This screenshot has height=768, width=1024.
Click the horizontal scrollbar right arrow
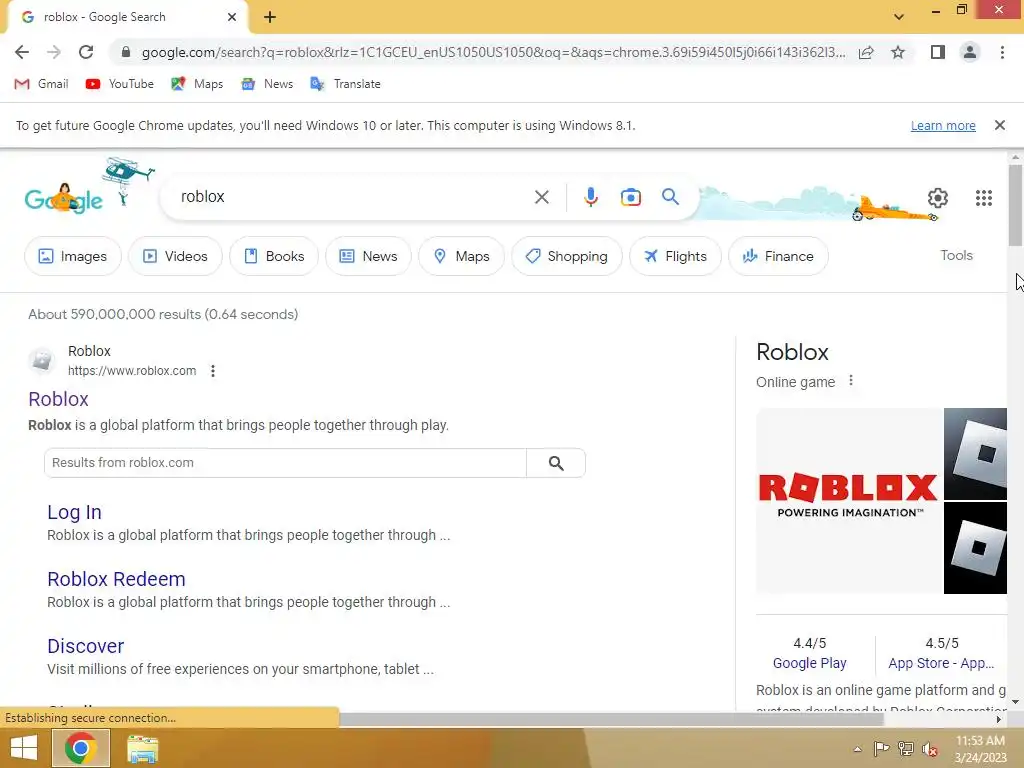pyautogui.click(x=998, y=719)
